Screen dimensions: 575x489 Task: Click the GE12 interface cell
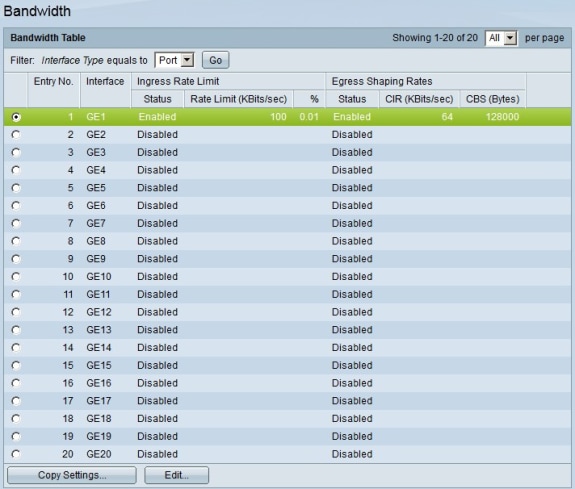pyautogui.click(x=99, y=312)
